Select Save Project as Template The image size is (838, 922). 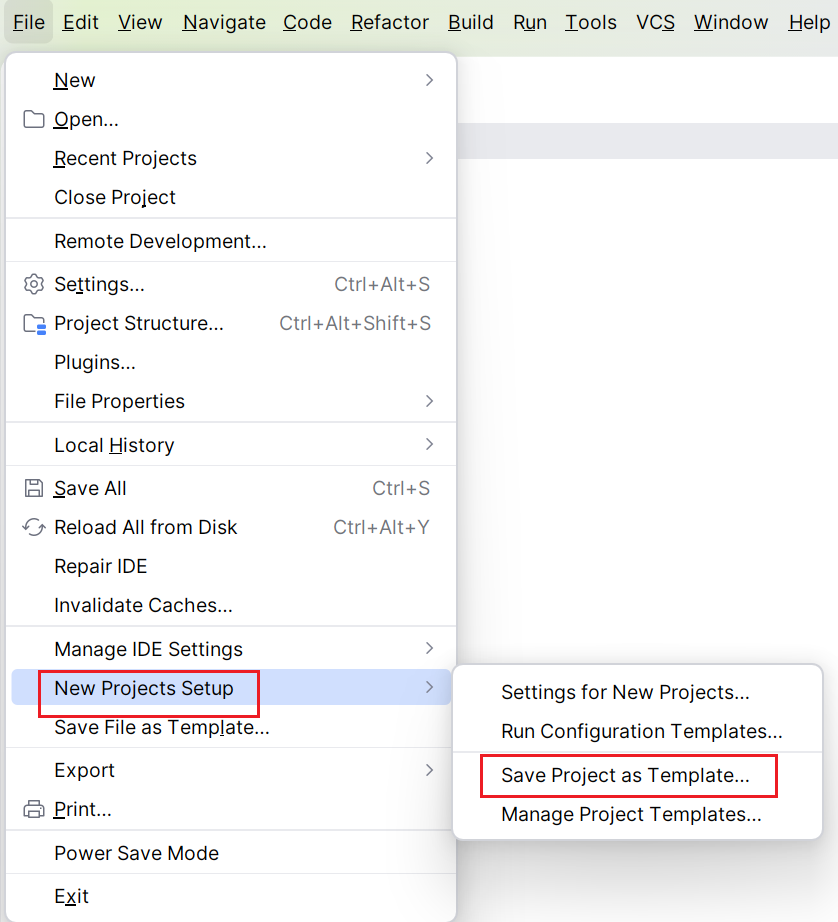point(625,776)
